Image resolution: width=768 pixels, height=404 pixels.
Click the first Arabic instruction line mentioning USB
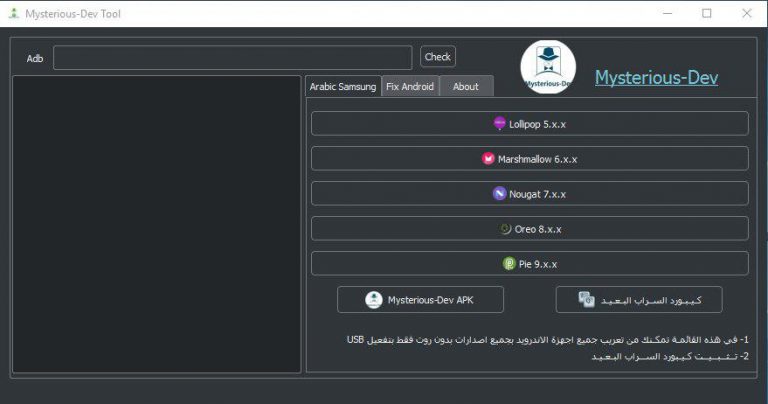click(x=548, y=339)
